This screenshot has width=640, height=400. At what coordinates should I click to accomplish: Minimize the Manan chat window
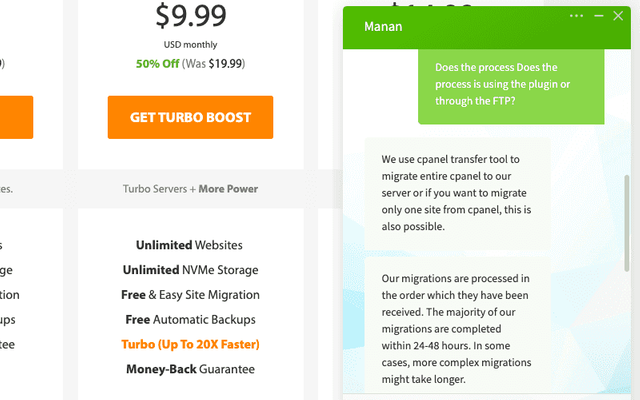599,16
